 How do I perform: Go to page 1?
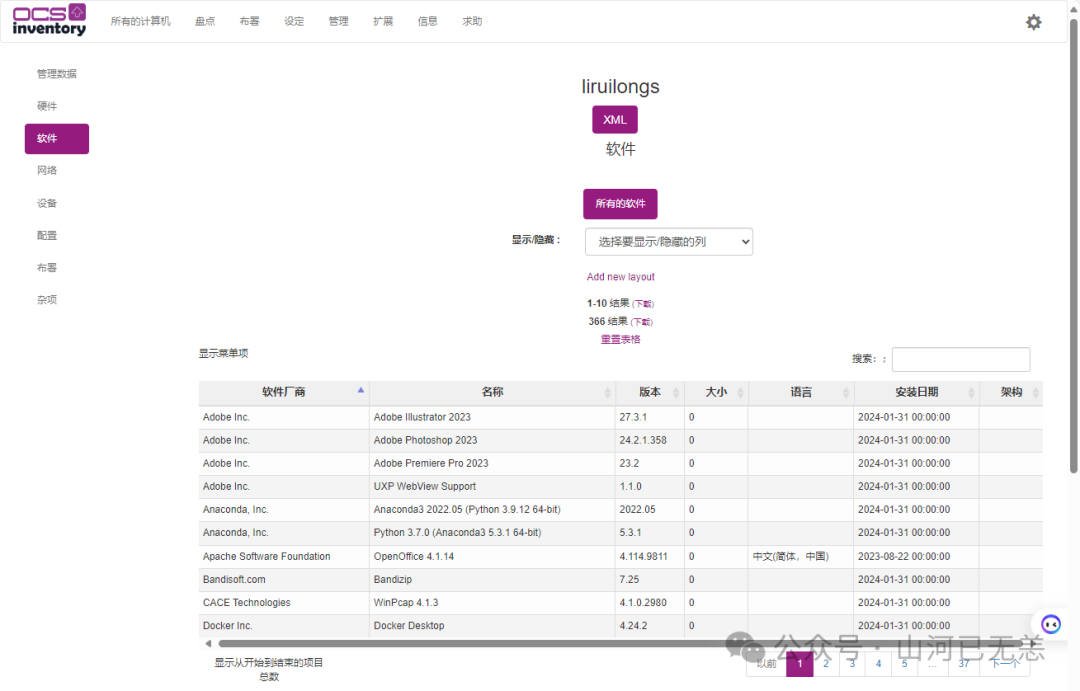800,663
